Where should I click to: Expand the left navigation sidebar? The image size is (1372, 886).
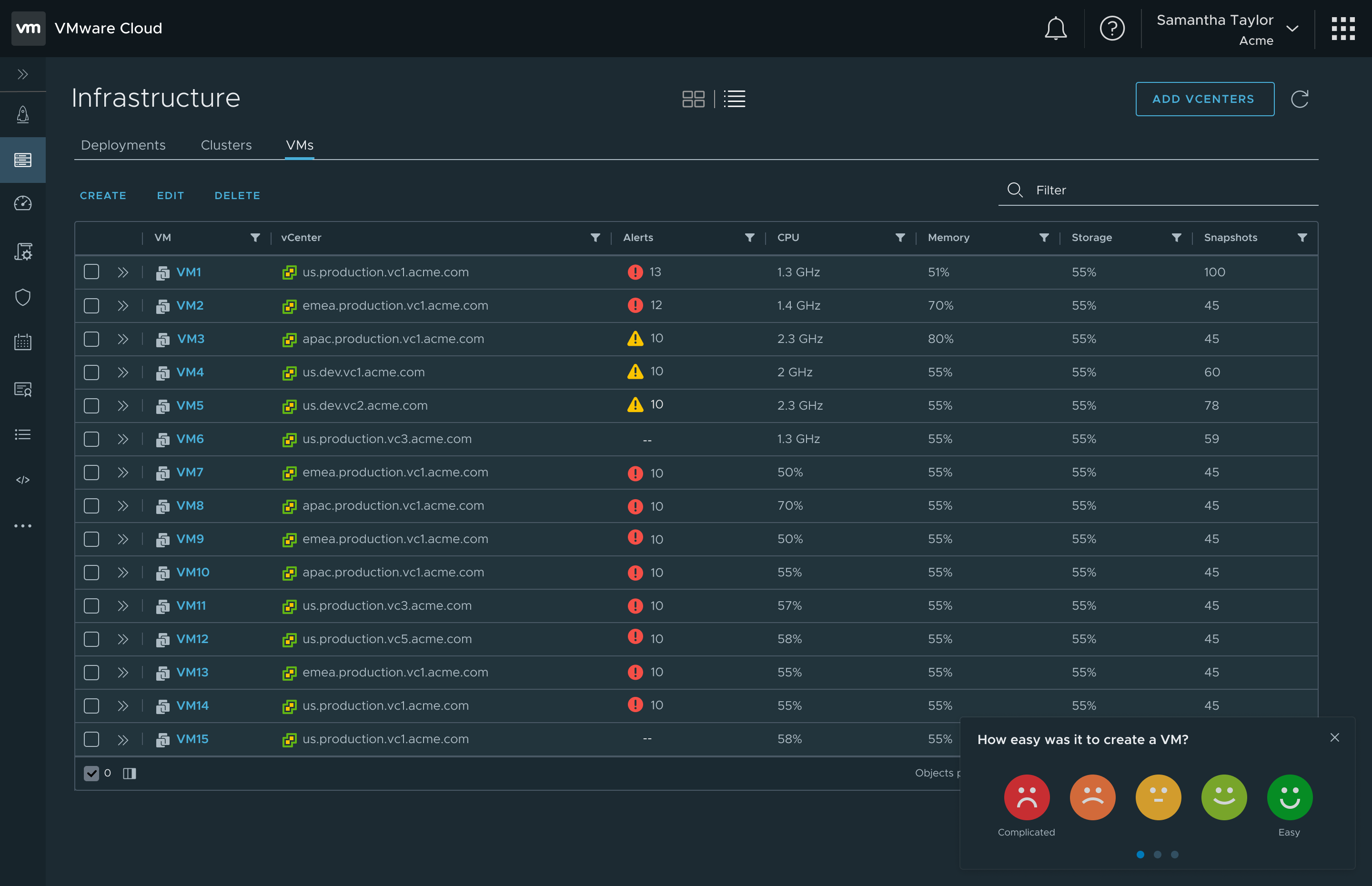[x=23, y=74]
